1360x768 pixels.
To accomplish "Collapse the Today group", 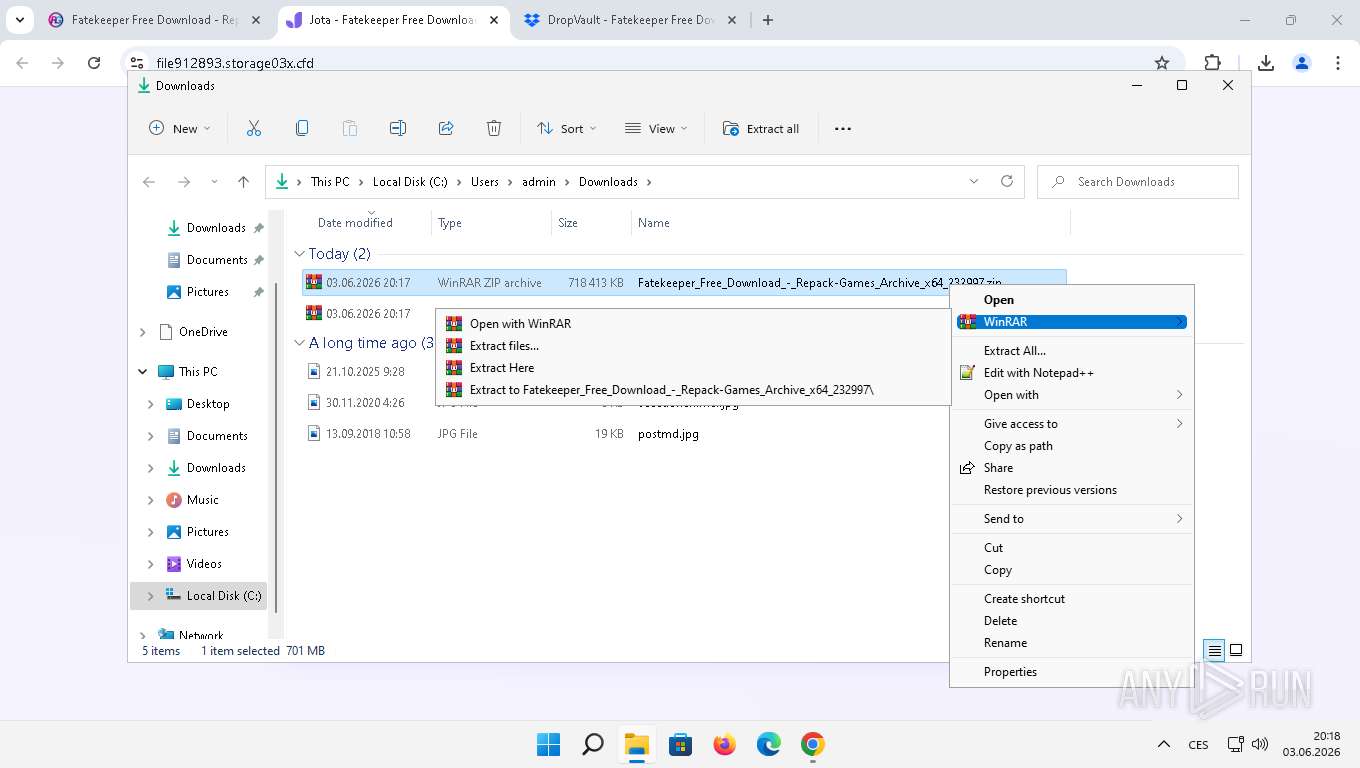I will pyautogui.click(x=299, y=254).
